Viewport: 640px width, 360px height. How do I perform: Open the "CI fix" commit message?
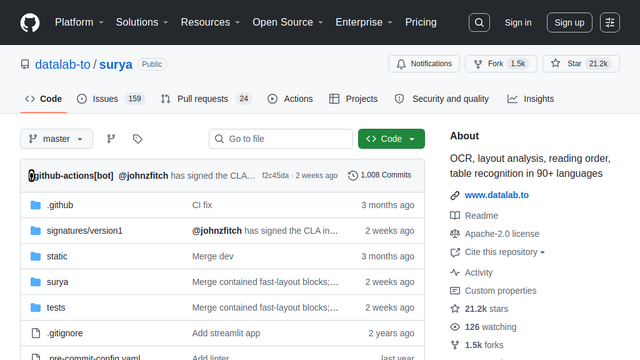point(202,205)
